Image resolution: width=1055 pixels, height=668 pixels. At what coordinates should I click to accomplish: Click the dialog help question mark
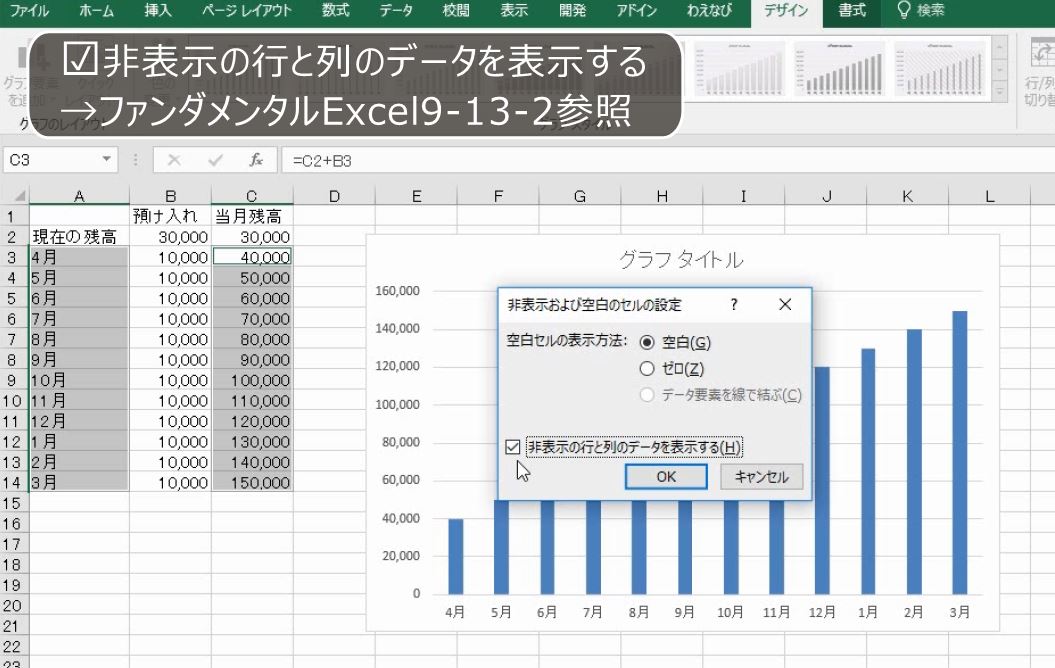coord(734,305)
